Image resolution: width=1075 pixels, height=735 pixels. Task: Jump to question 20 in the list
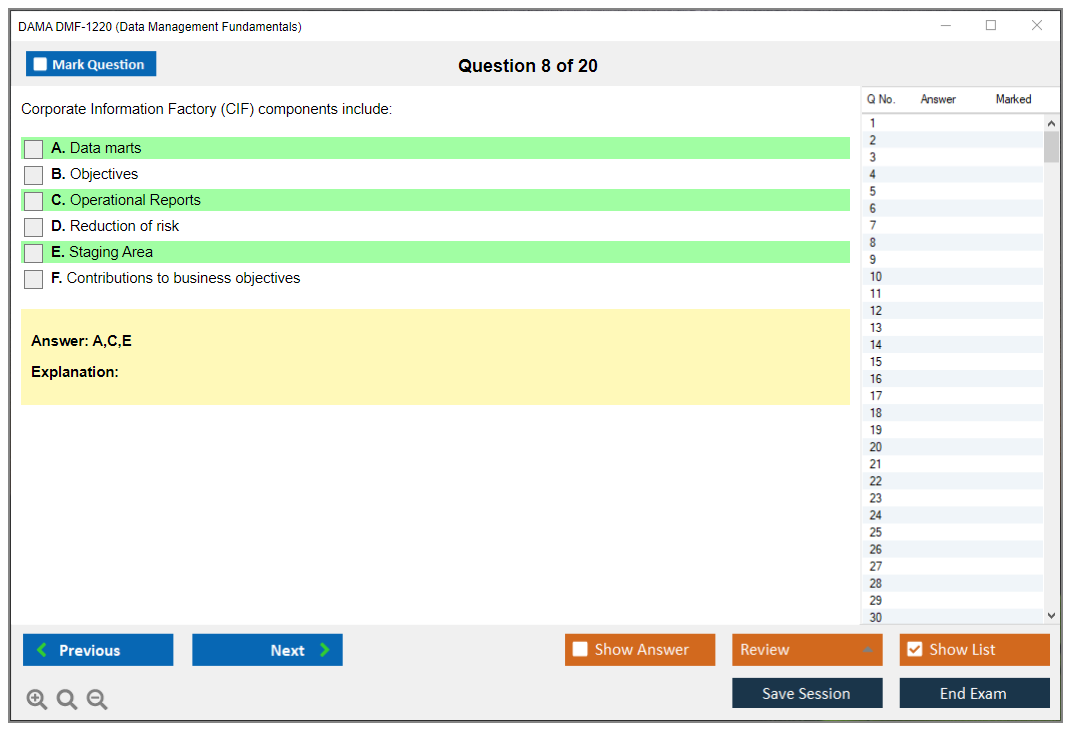876,447
